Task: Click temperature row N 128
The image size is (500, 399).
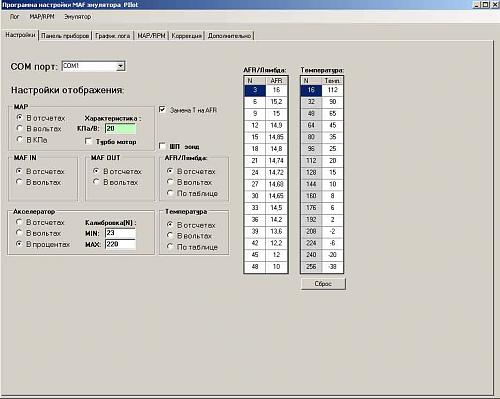Action: pos(311,172)
